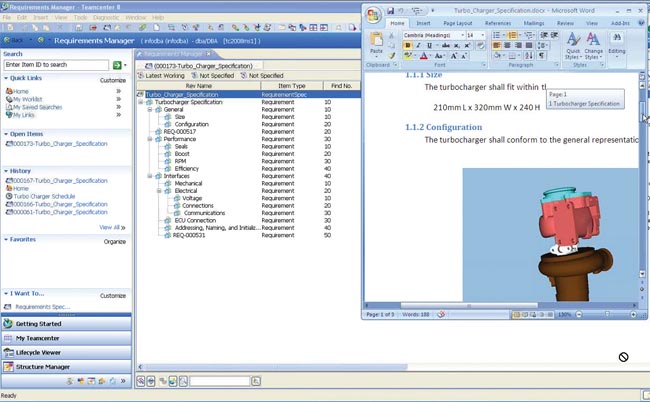650x402 pixels.
Task: Switch to the Page Layout tab in Word
Action: click(458, 23)
